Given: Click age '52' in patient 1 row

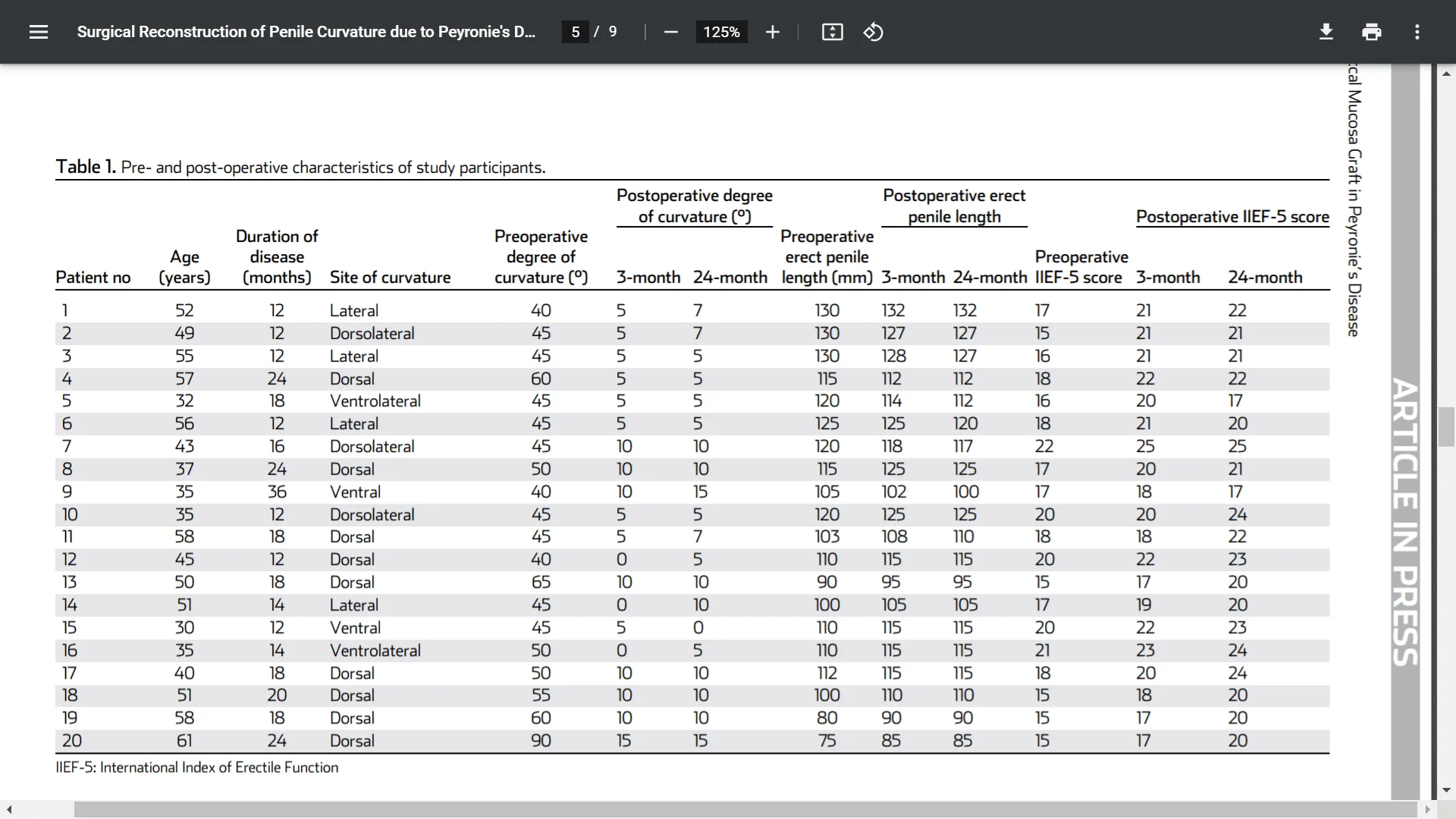Looking at the screenshot, I should (184, 311).
